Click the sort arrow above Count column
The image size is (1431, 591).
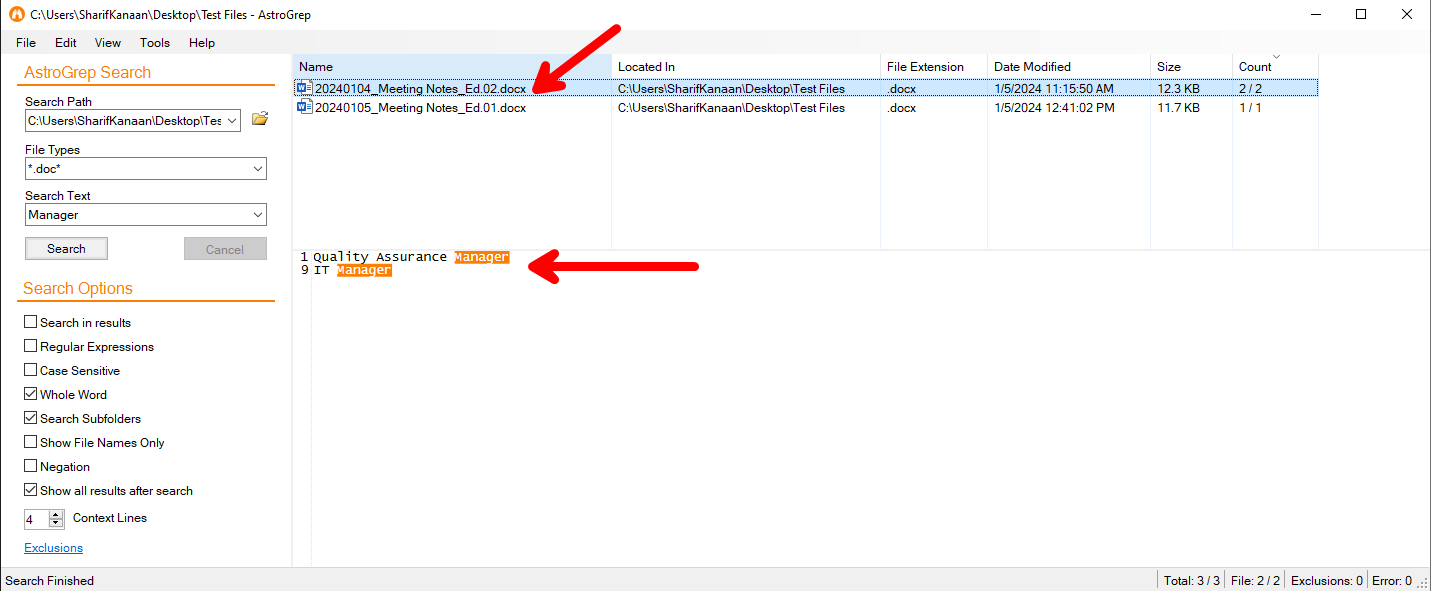[1275, 57]
